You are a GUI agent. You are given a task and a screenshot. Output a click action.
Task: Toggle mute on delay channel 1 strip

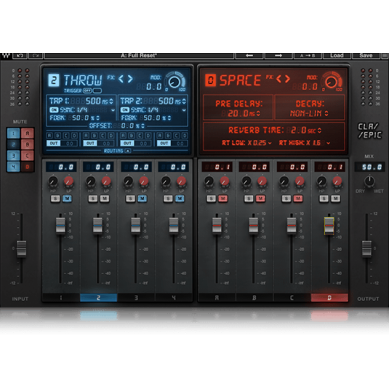point(67,199)
